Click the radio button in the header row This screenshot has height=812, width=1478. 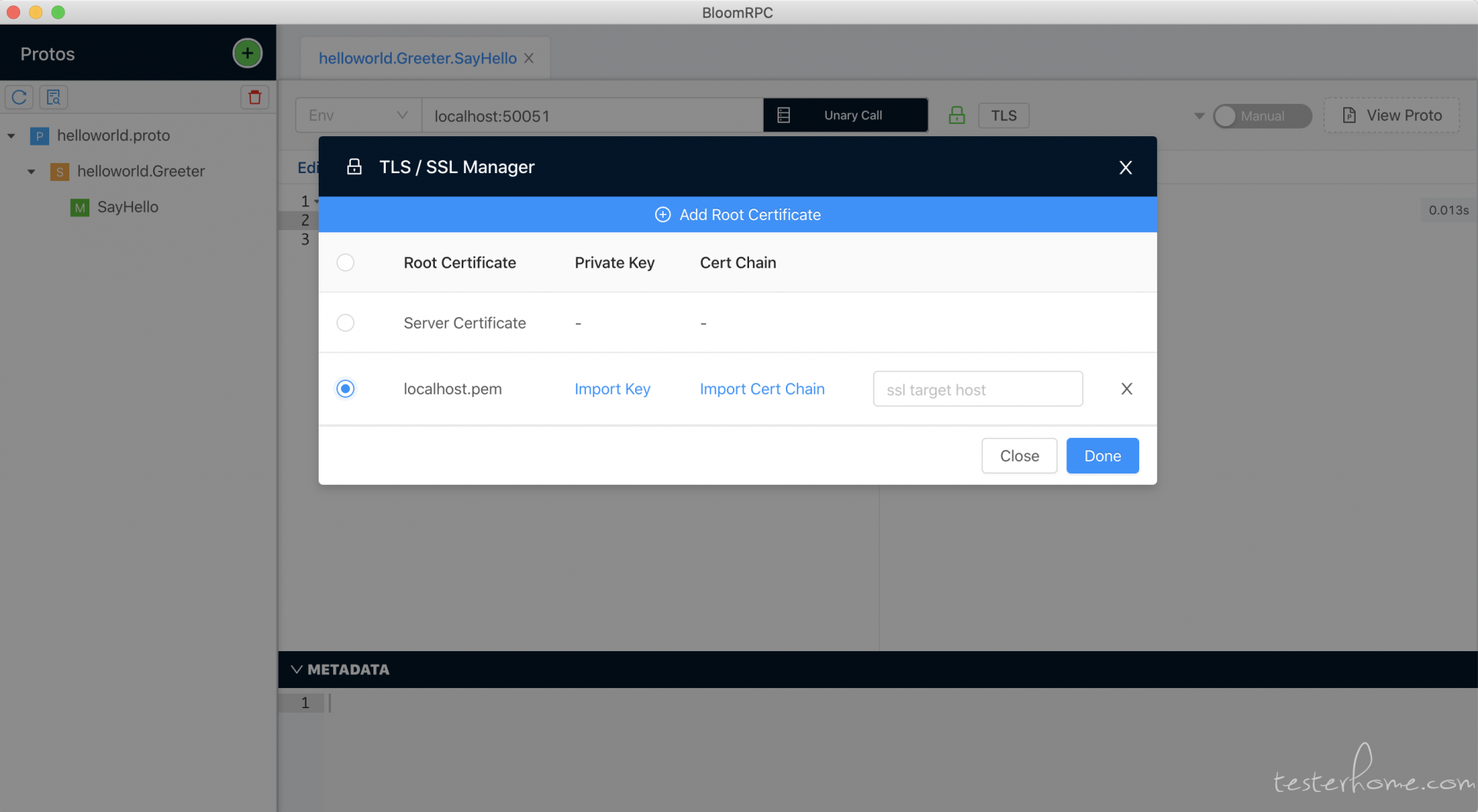tap(346, 262)
